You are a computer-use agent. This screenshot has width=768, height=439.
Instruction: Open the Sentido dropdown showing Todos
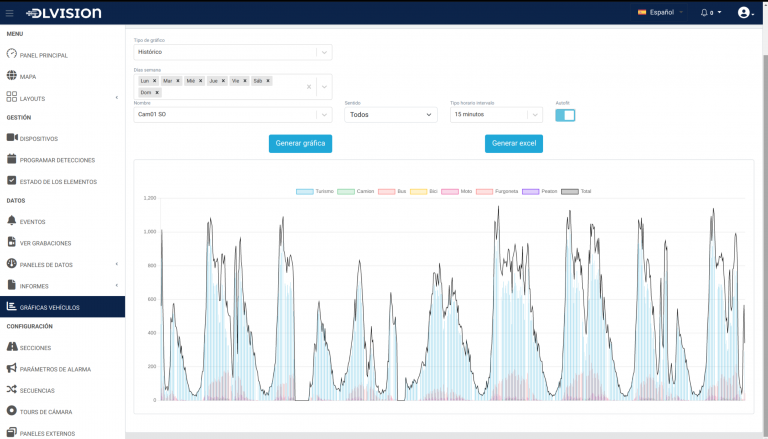tap(391, 115)
